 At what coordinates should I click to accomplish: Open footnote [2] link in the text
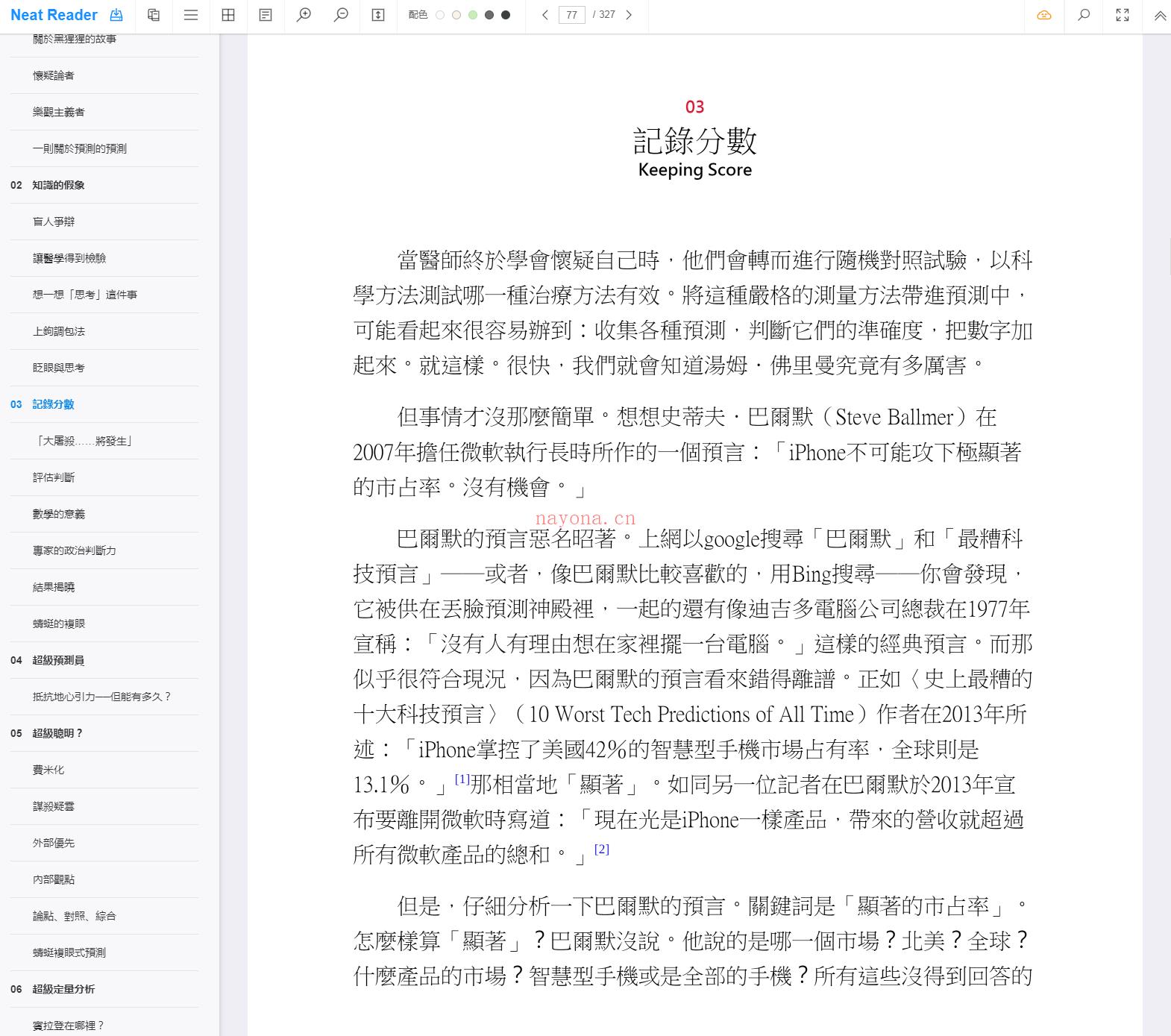point(602,849)
